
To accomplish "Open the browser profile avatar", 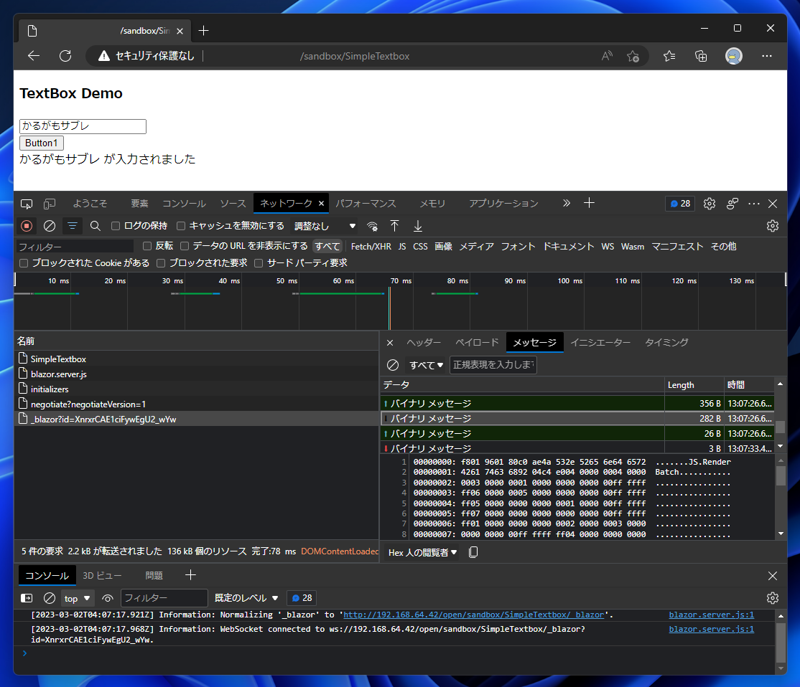I will [734, 56].
